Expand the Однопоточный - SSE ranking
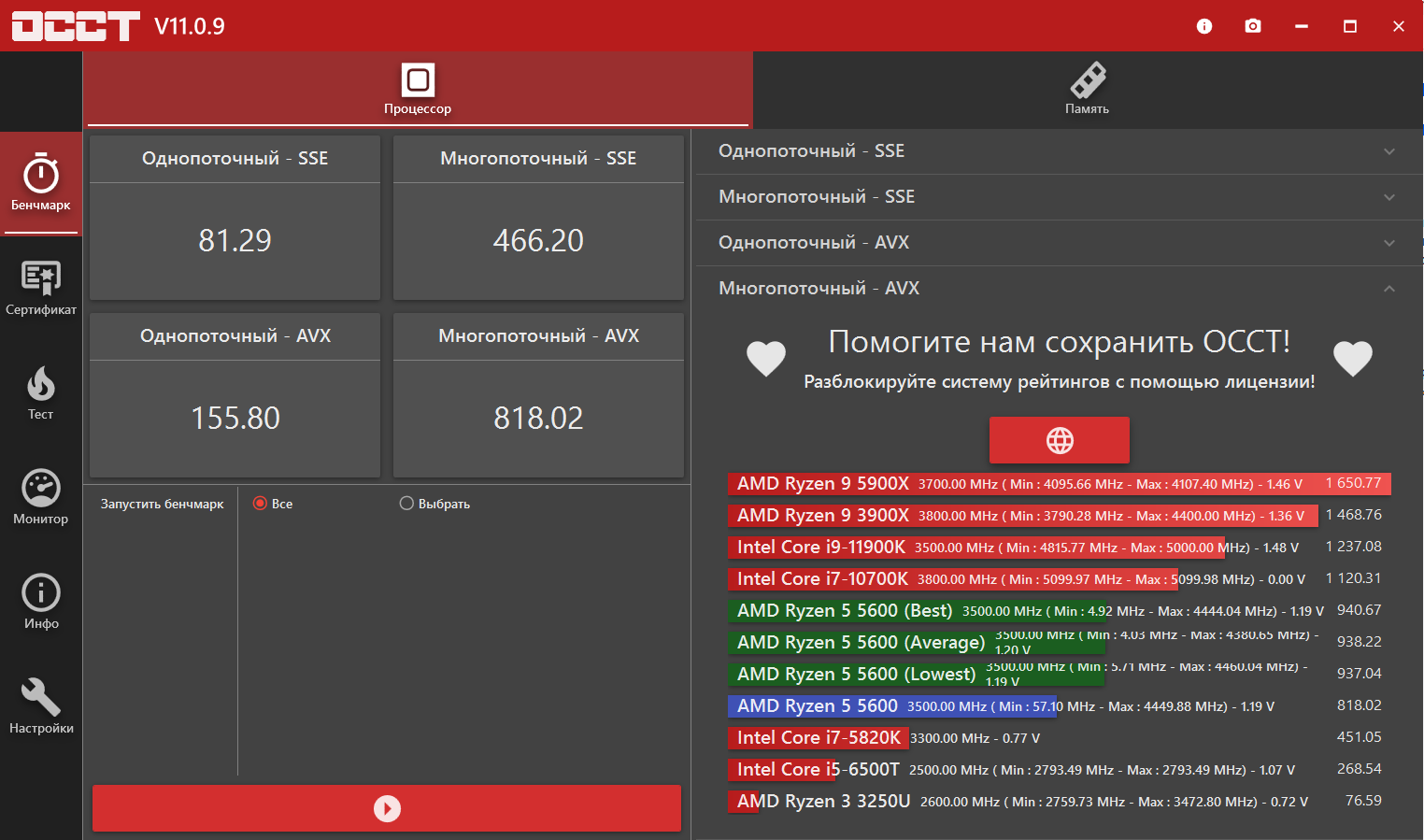 pos(1059,151)
